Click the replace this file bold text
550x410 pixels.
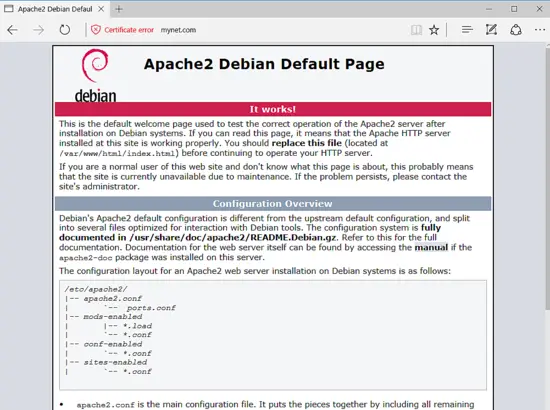pyautogui.click(x=307, y=143)
